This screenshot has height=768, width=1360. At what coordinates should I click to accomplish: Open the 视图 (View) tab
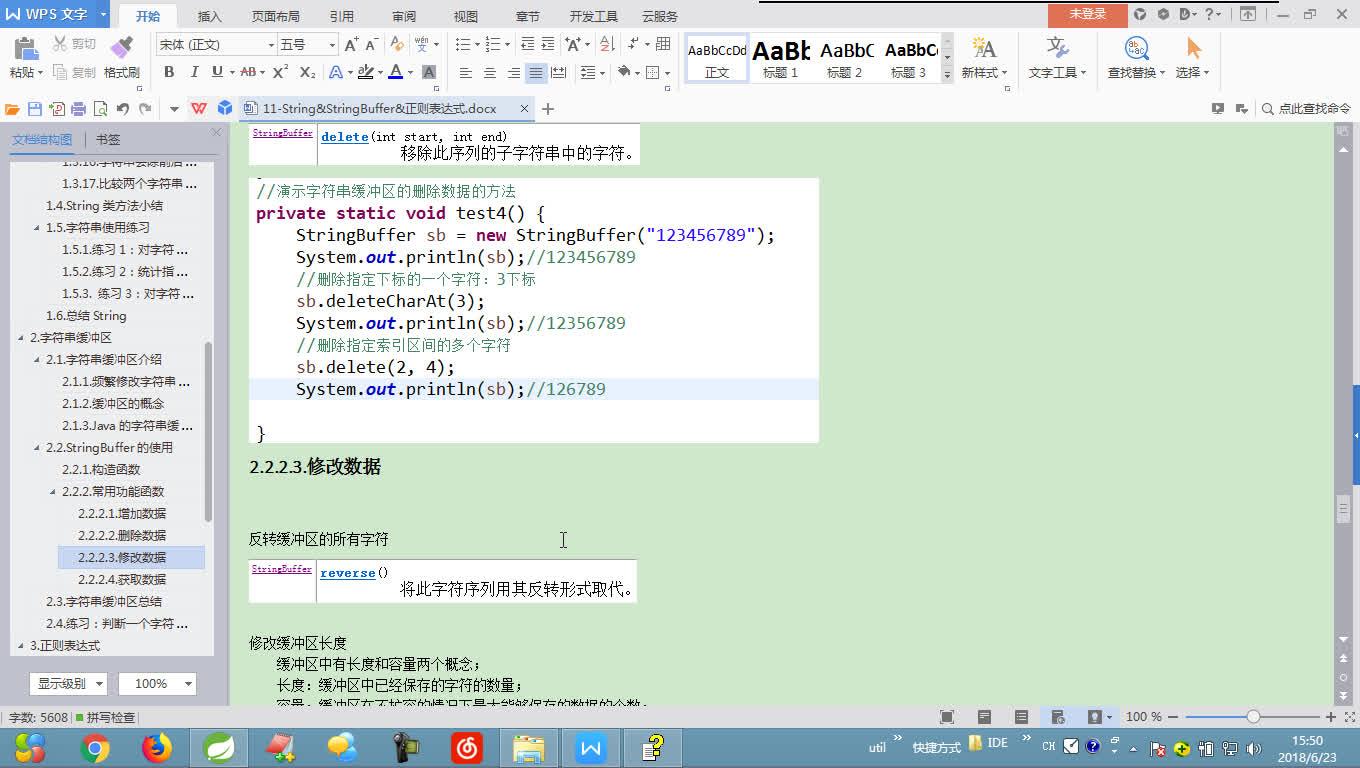click(466, 16)
